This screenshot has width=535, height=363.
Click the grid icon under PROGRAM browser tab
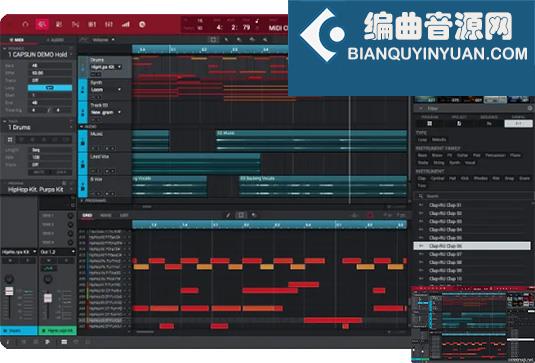[430, 124]
